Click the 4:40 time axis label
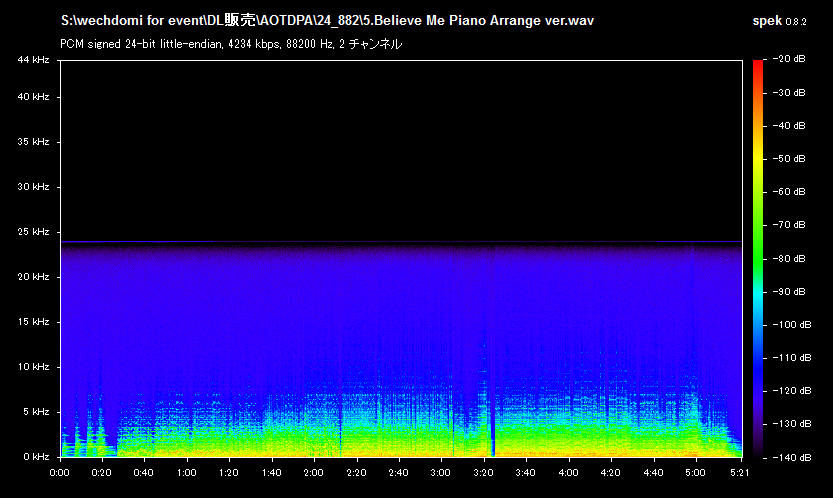 click(x=653, y=473)
